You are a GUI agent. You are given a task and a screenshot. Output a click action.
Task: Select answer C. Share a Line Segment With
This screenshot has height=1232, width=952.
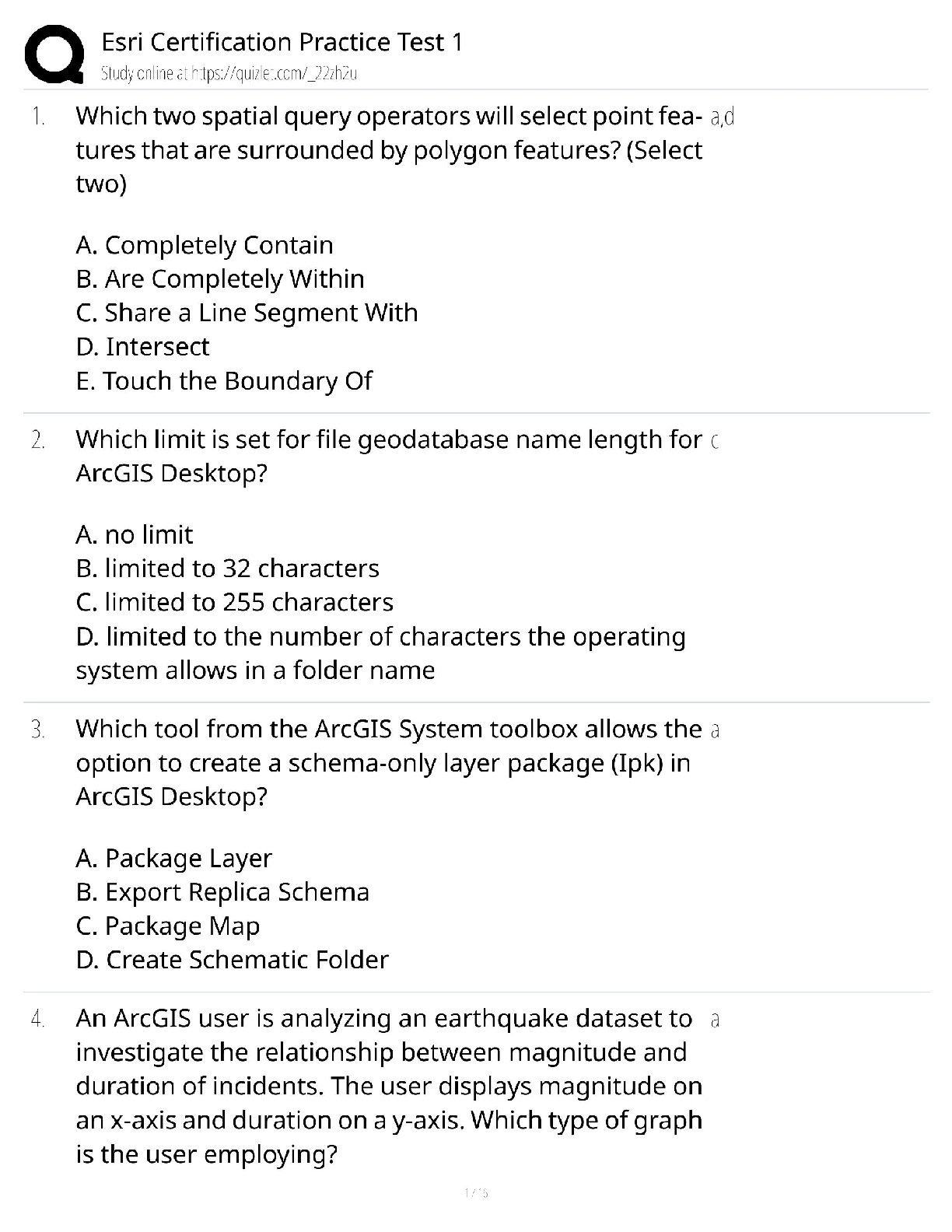(247, 313)
